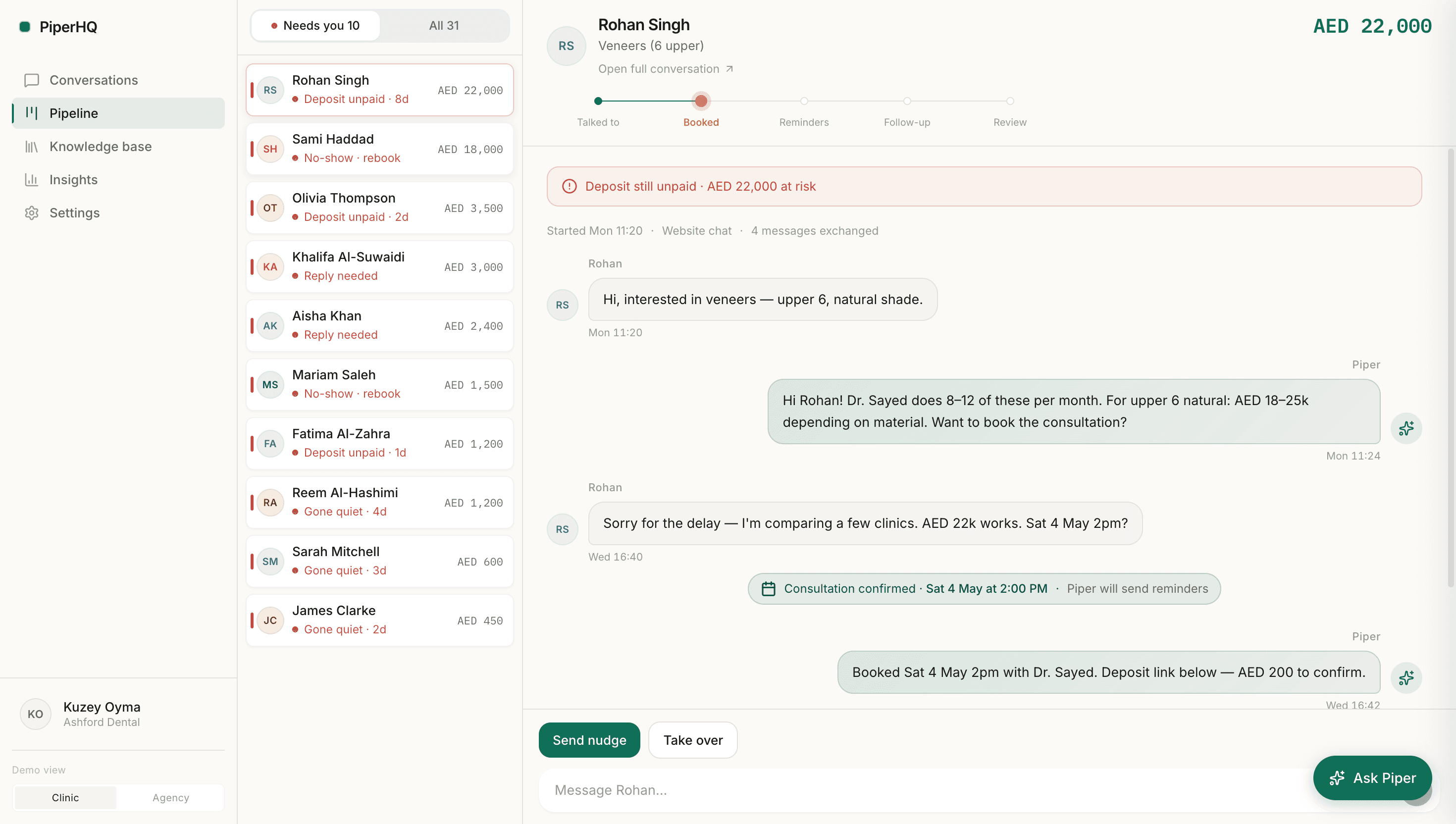Open the Knowledge base books icon

point(32,147)
